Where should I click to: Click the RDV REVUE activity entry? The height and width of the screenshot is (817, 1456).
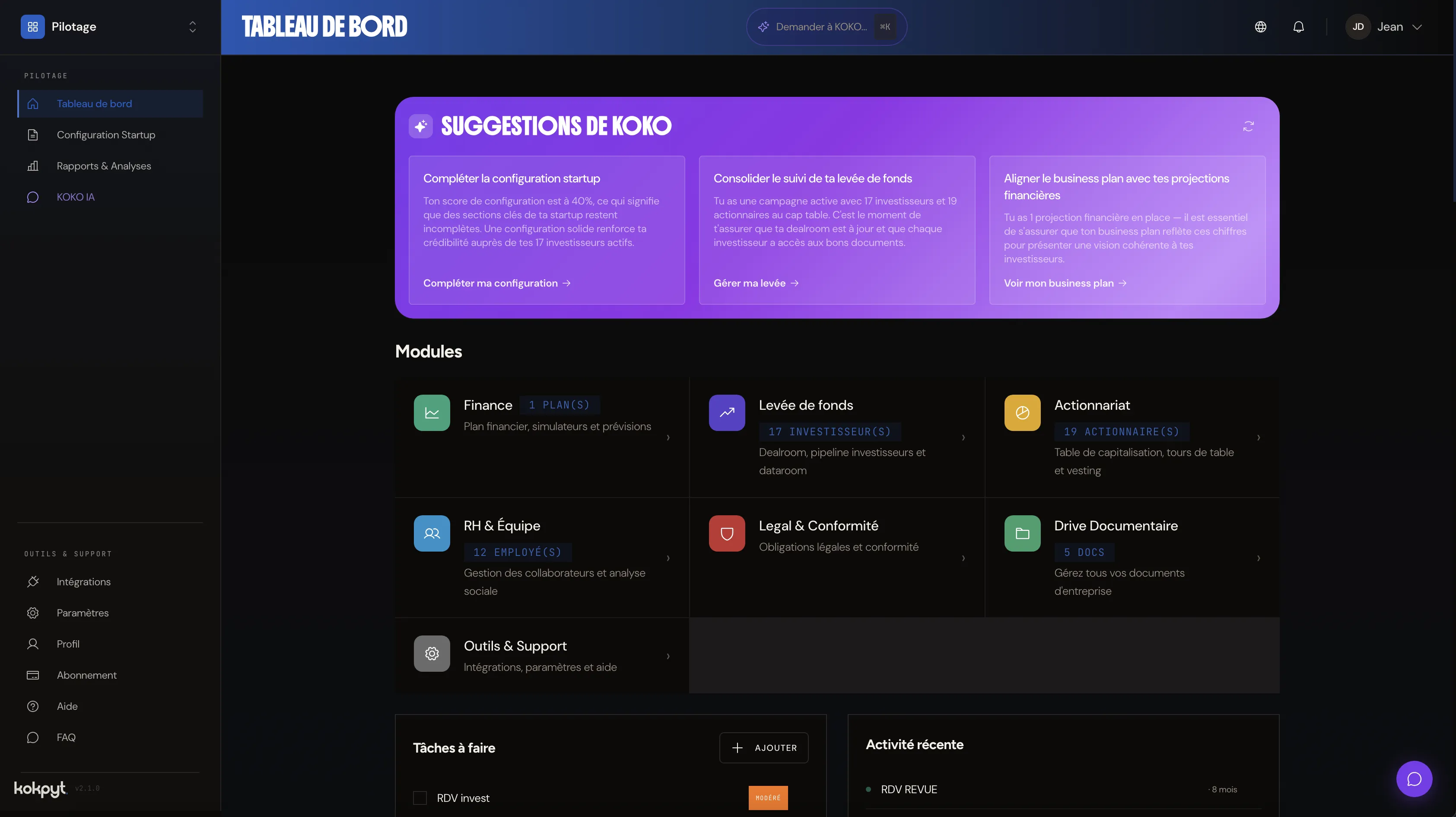pos(1062,789)
